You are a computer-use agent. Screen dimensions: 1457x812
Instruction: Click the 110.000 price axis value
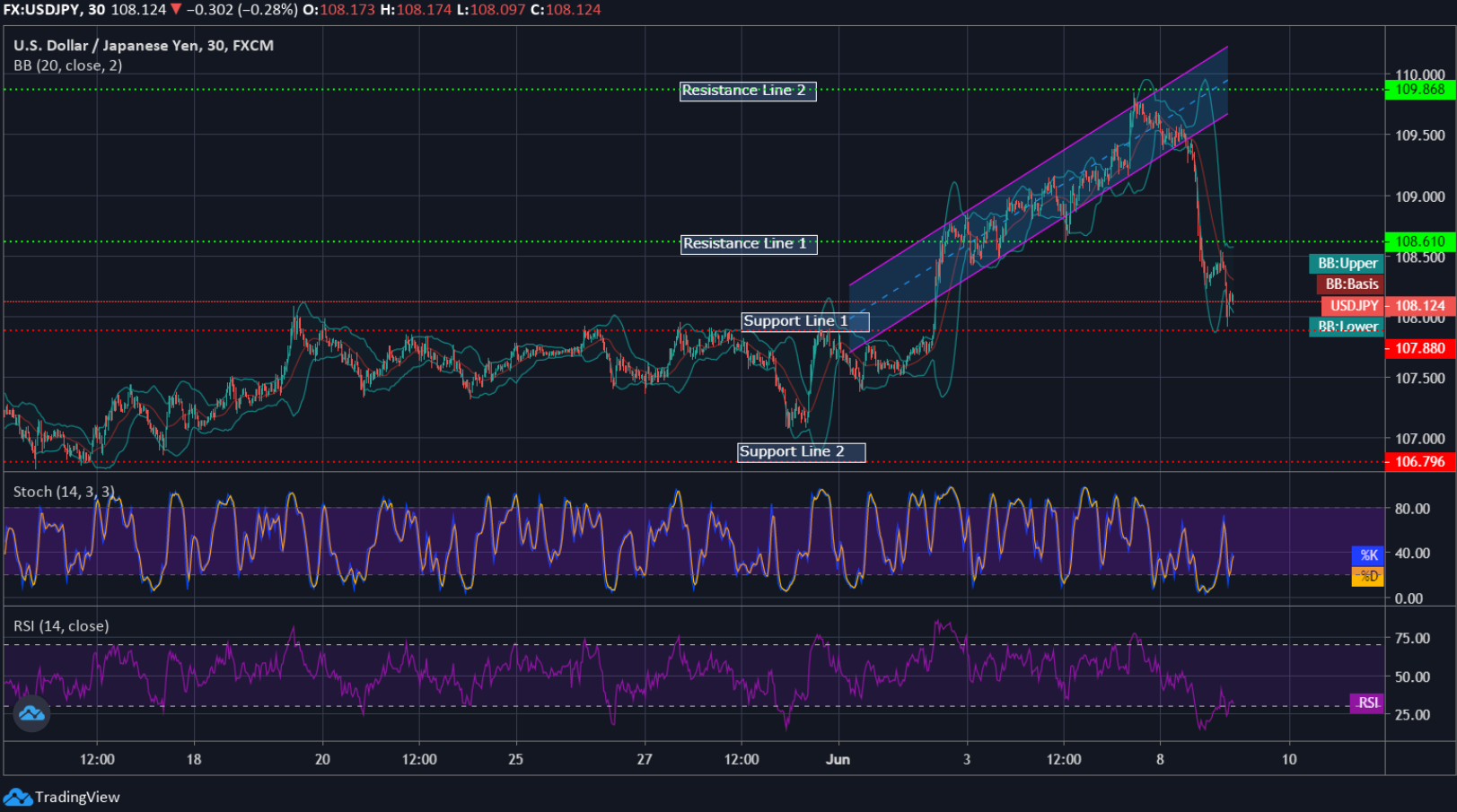(x=1419, y=75)
